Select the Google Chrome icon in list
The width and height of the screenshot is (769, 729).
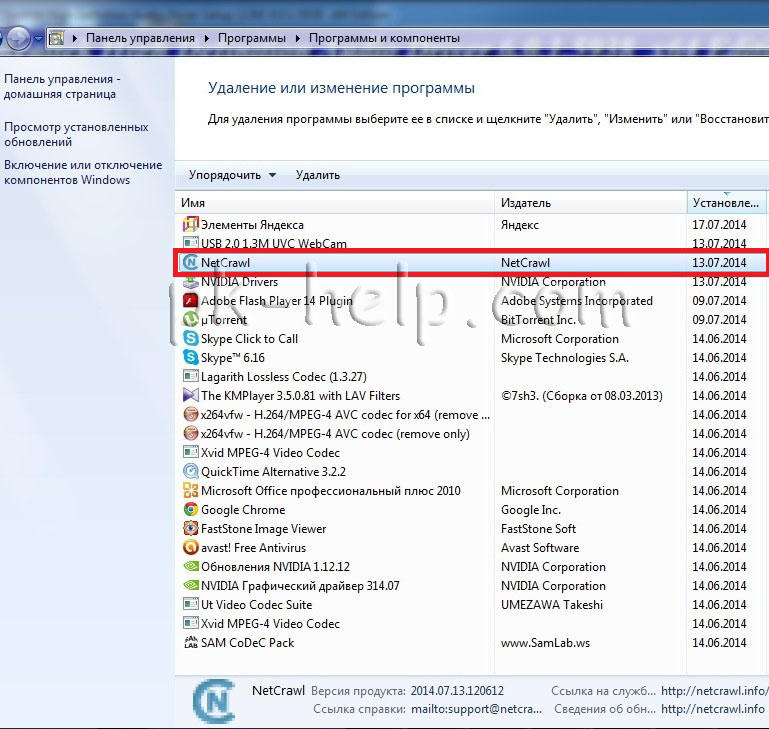(x=190, y=510)
